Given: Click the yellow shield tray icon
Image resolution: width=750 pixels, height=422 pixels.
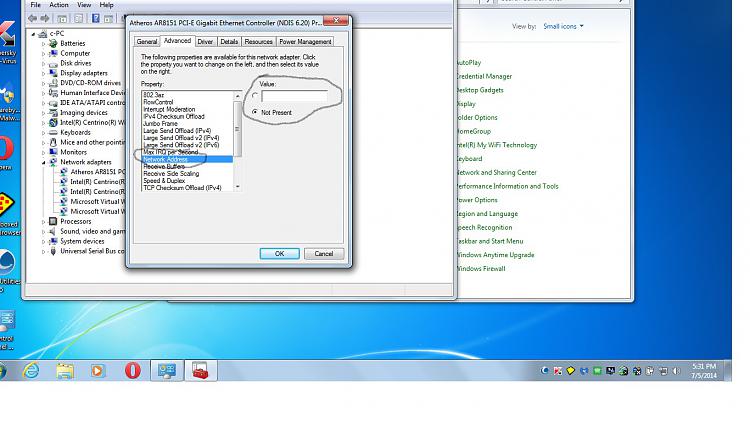Looking at the screenshot, I should (x=571, y=371).
